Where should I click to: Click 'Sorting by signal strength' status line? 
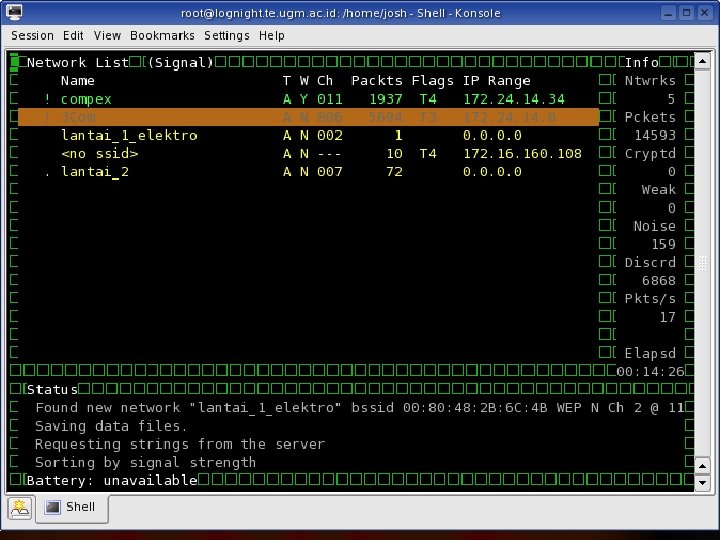click(146, 462)
